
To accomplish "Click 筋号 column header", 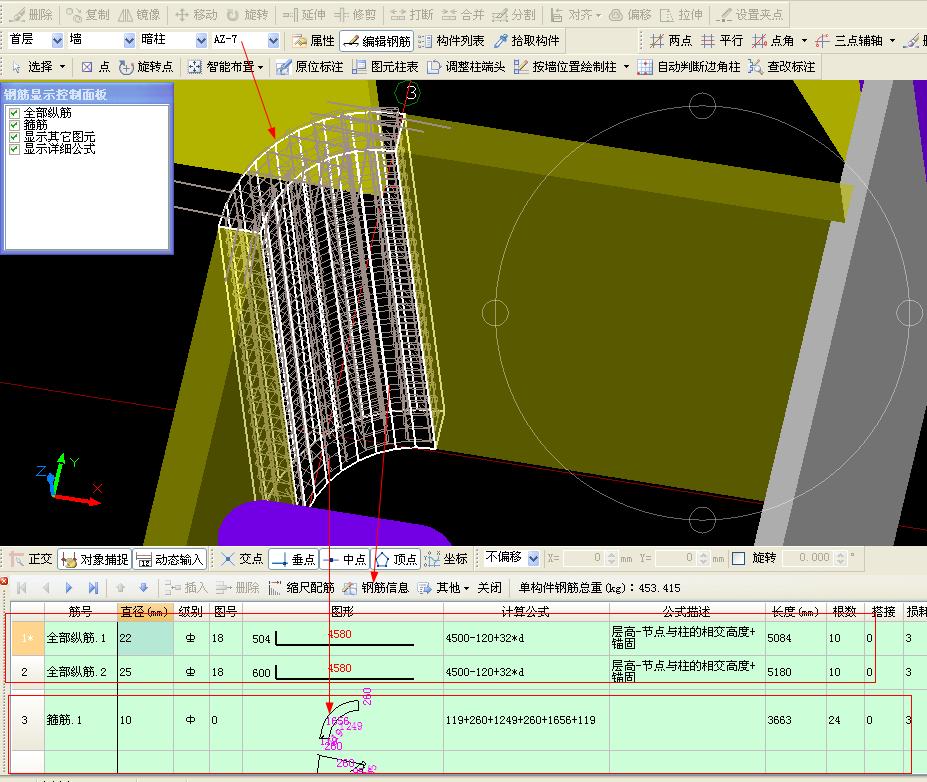I will click(x=80, y=612).
